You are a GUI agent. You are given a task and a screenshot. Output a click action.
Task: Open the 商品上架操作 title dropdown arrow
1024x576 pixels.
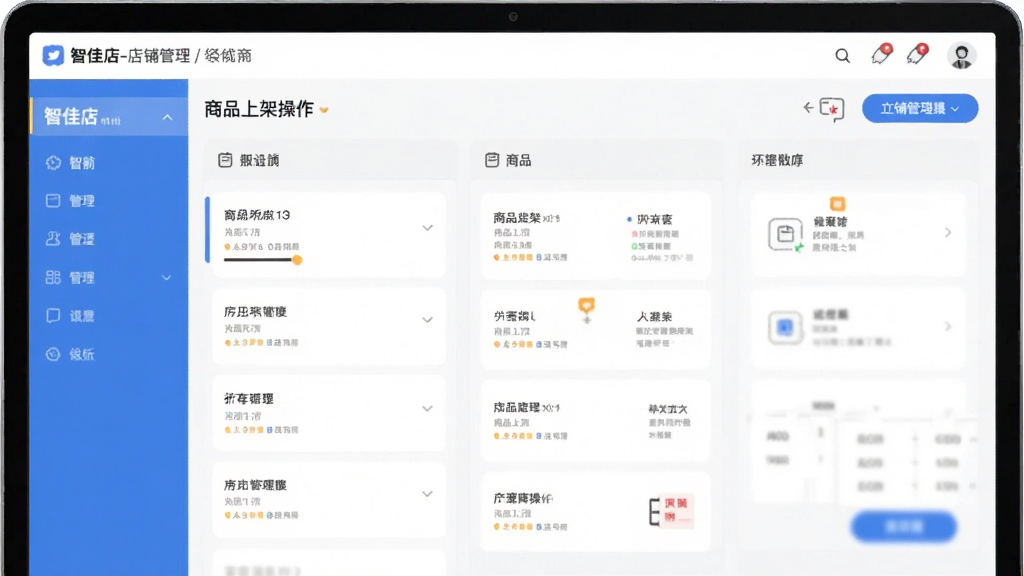pos(324,110)
